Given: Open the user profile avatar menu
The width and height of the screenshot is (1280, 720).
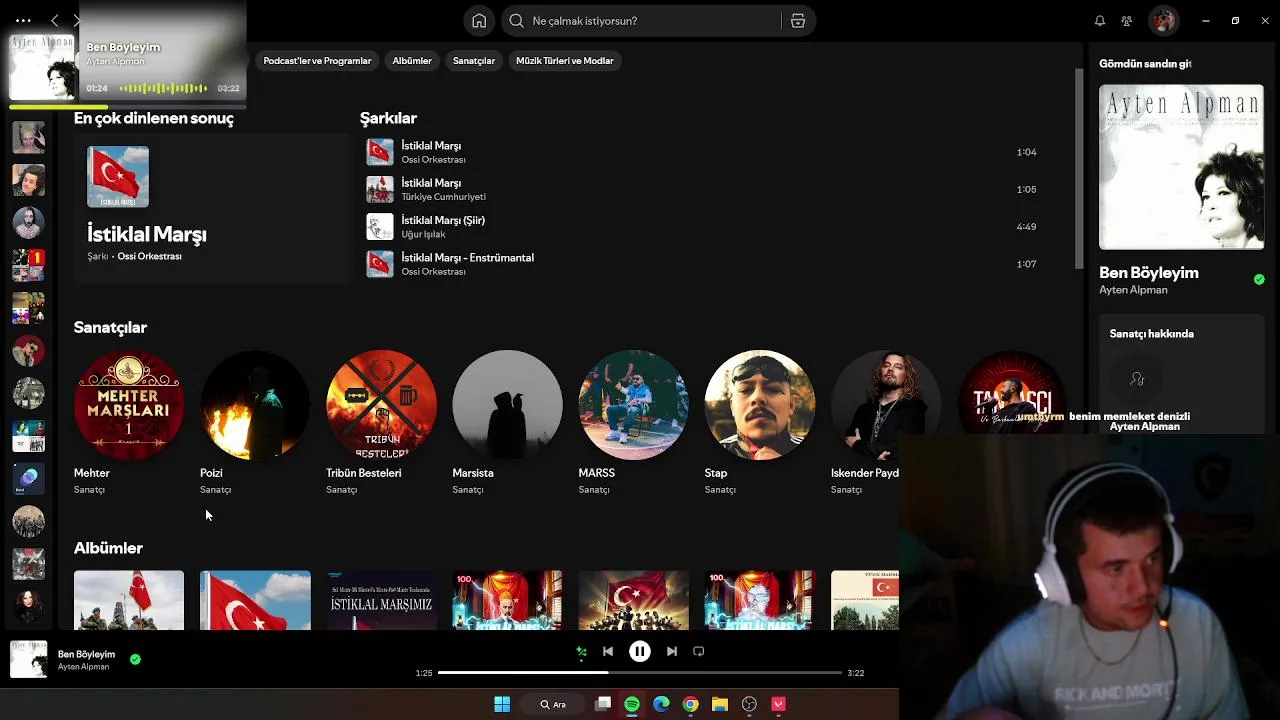Looking at the screenshot, I should 1163,20.
